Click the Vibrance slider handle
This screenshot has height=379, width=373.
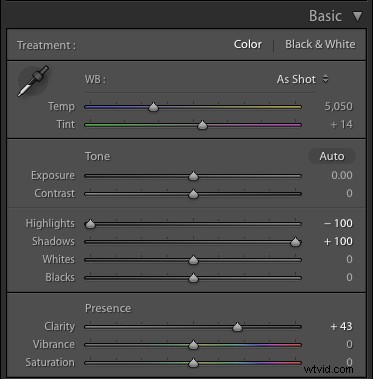193,345
